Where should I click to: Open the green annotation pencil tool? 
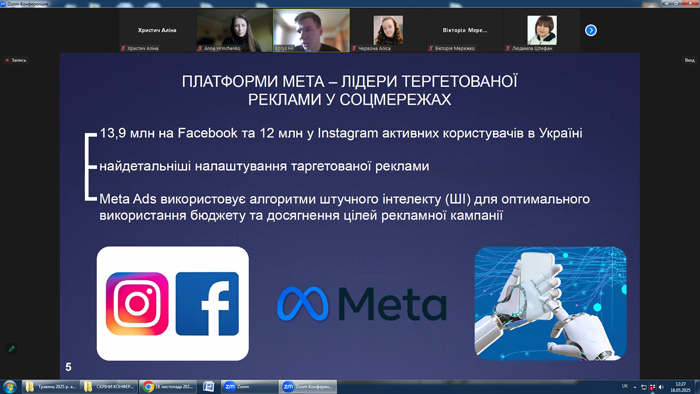pos(12,348)
